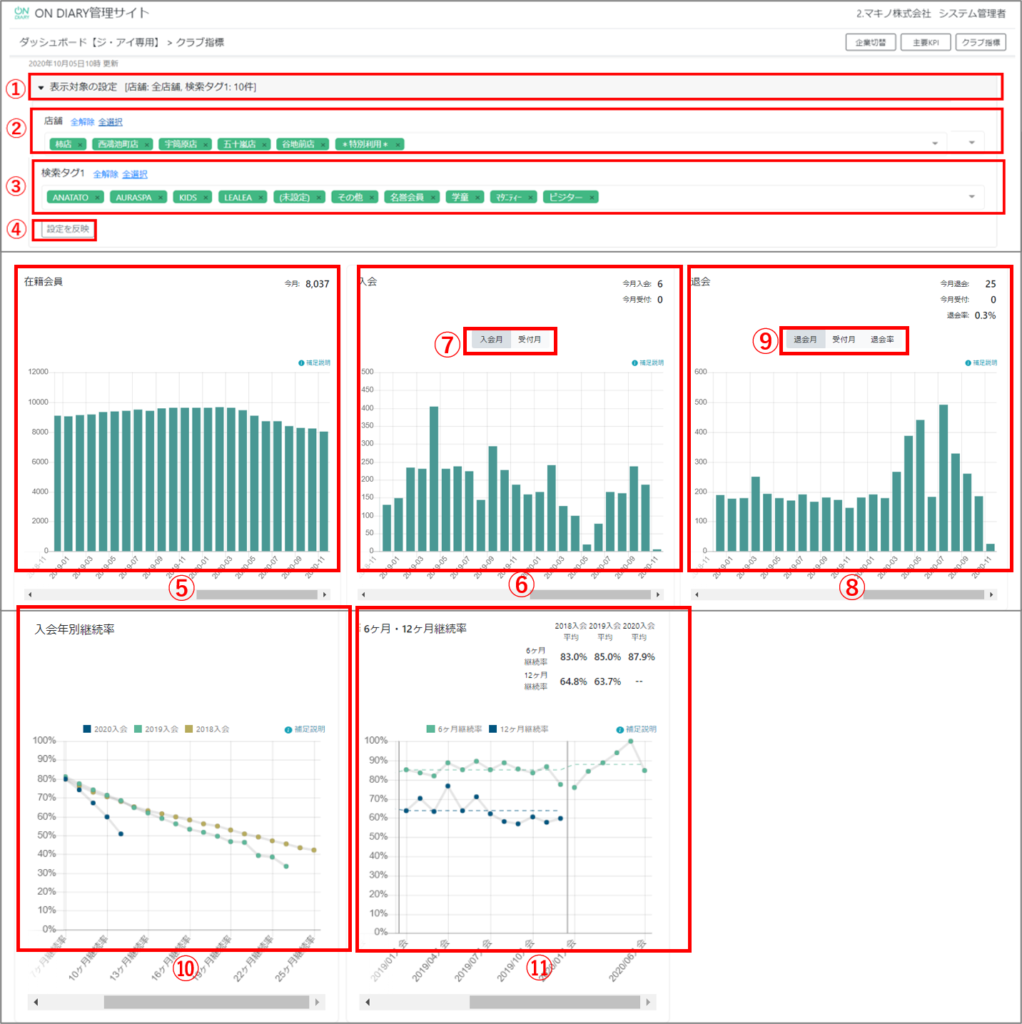Open the 検索タグ1 dropdown arrow
This screenshot has height=1024, width=1022.
click(x=971, y=197)
